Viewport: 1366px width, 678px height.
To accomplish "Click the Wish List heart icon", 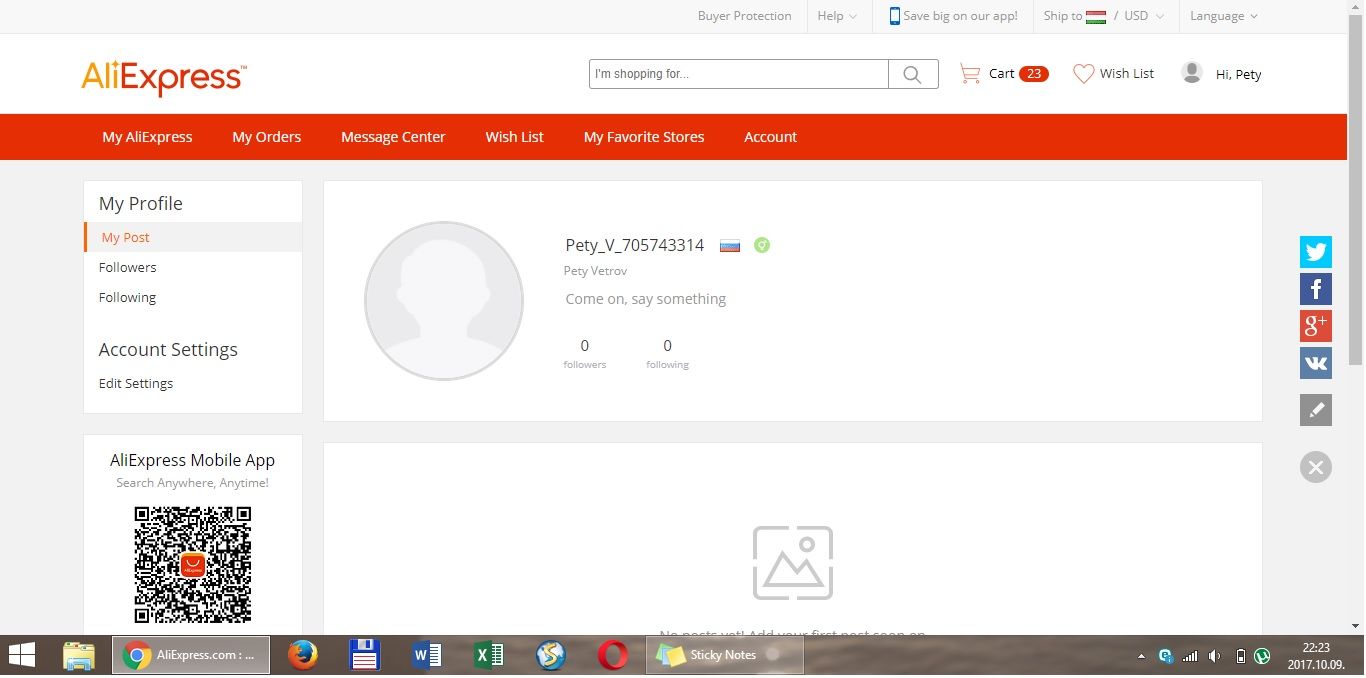I will pos(1083,74).
